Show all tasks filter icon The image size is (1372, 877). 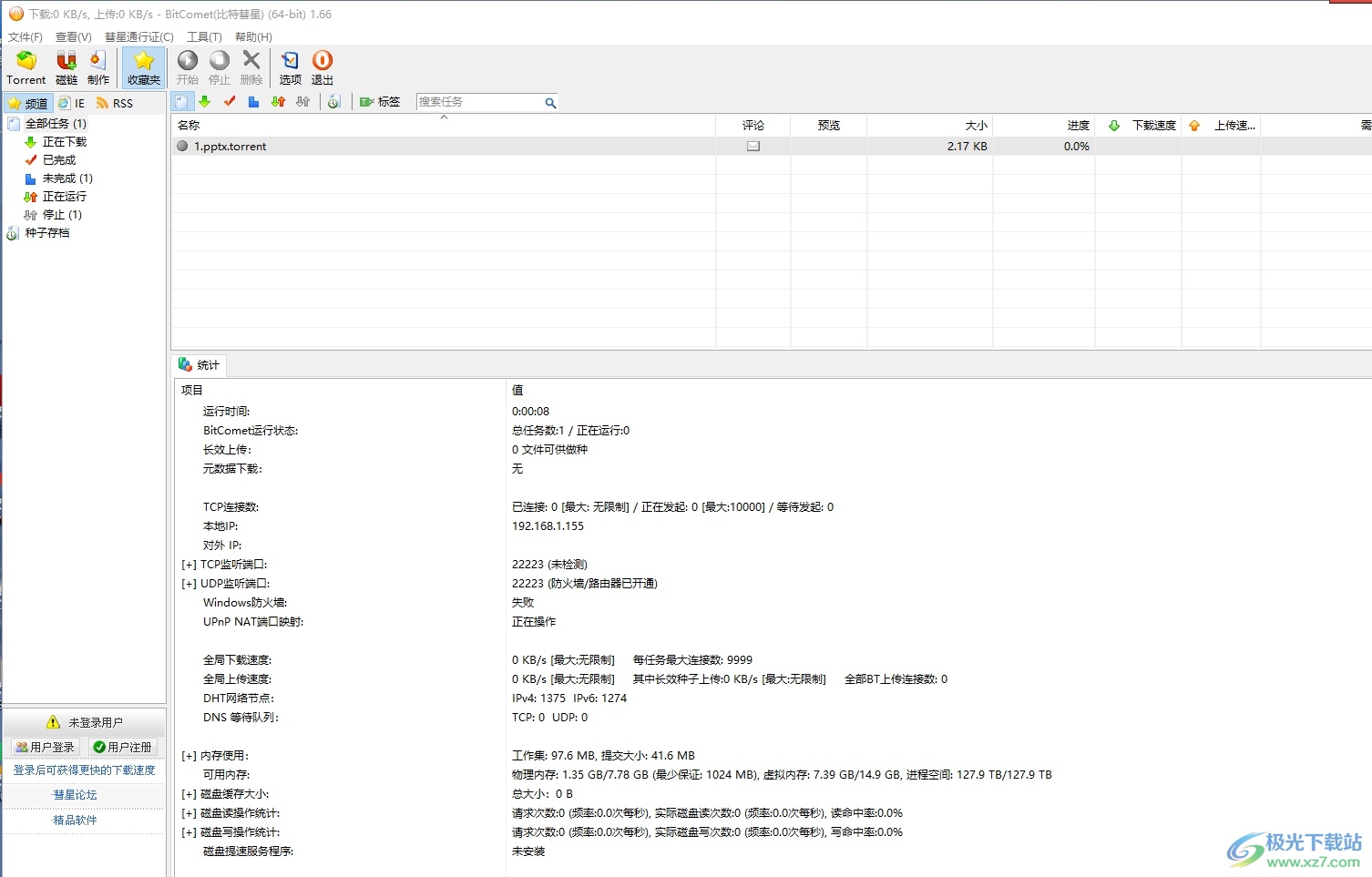coord(182,102)
